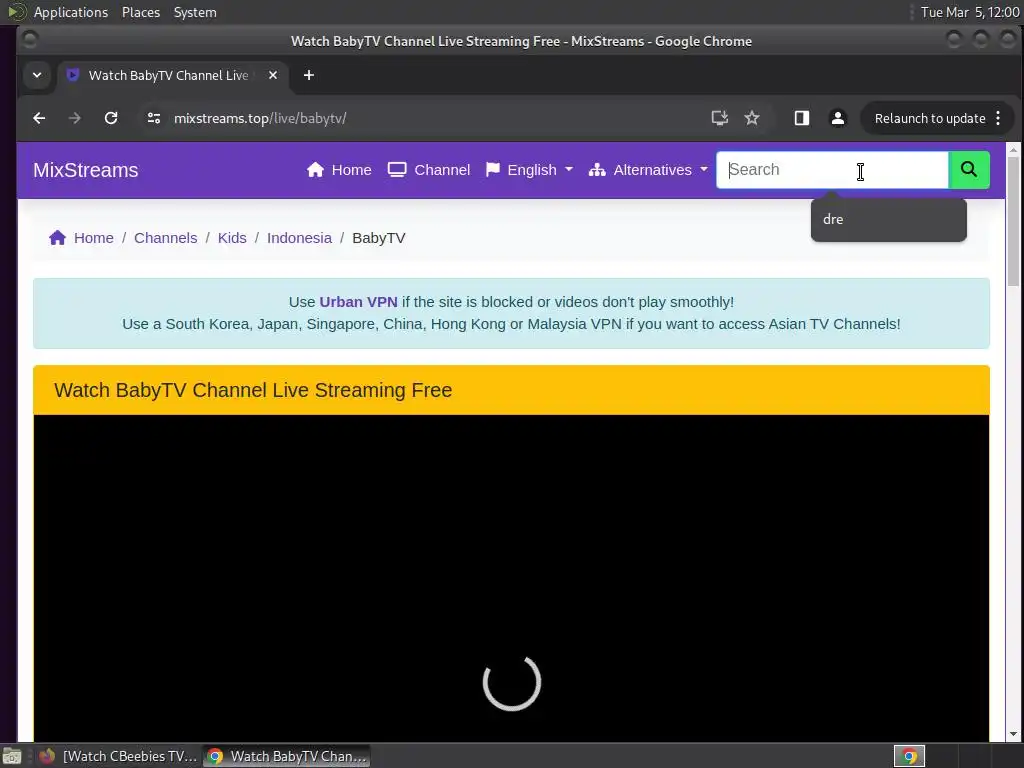This screenshot has width=1024, height=768.
Task: Click the sitemap icon beside Alternatives
Action: point(597,170)
